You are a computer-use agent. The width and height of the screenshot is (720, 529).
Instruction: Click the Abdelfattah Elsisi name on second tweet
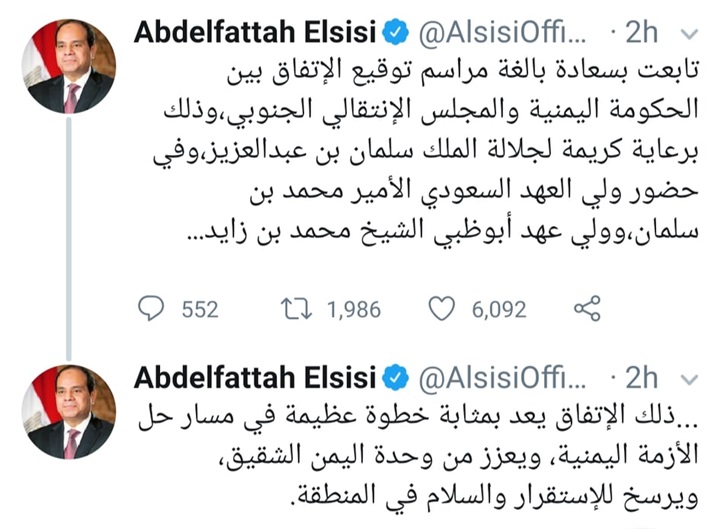pyautogui.click(x=255, y=377)
